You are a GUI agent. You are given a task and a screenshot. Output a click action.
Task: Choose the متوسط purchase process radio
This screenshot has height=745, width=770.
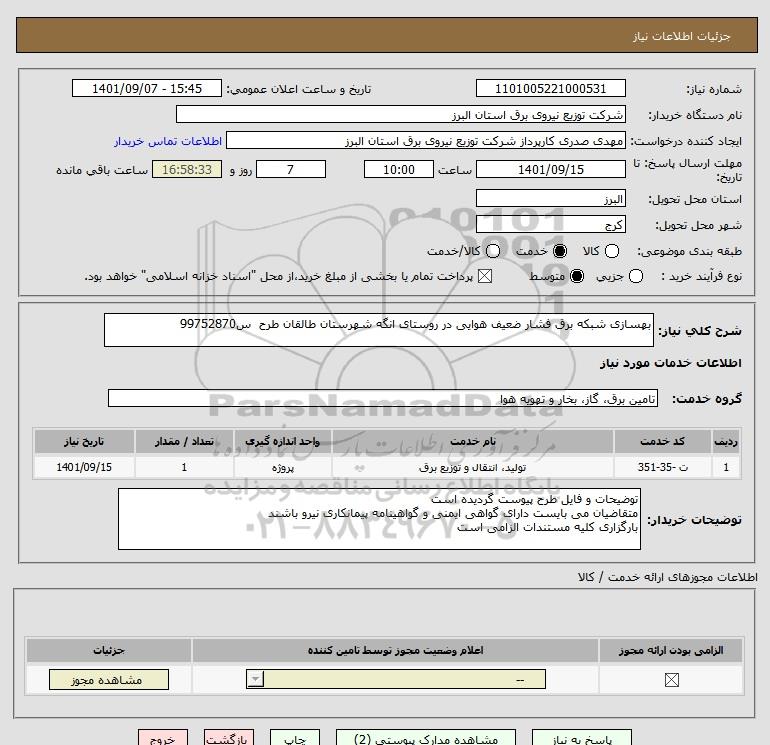(577, 276)
